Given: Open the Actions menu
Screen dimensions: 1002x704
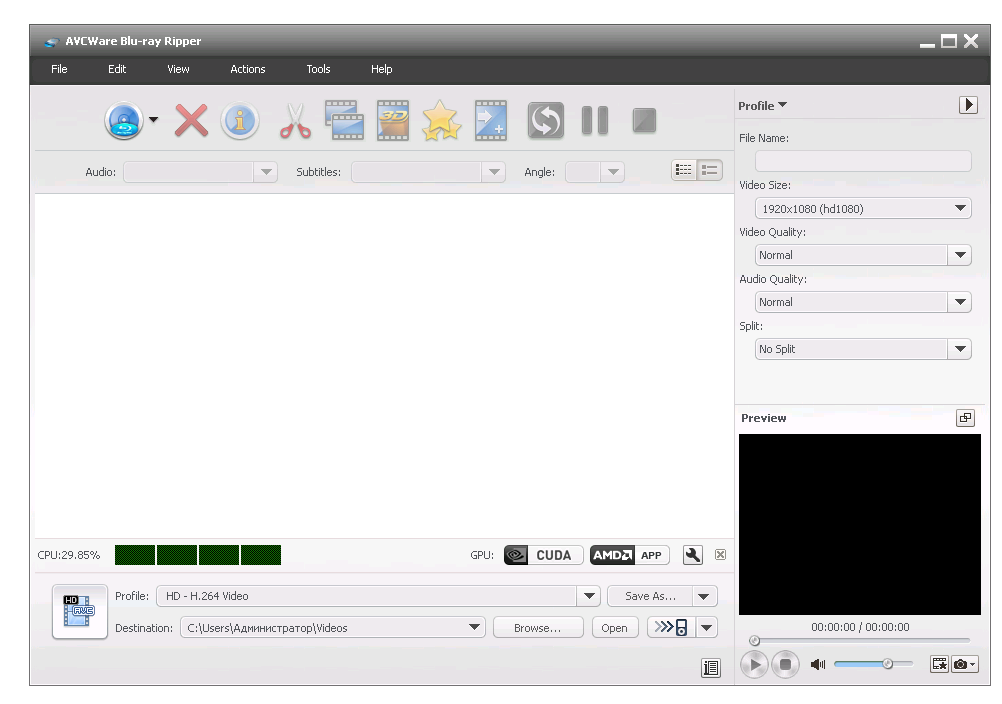Looking at the screenshot, I should (248, 69).
